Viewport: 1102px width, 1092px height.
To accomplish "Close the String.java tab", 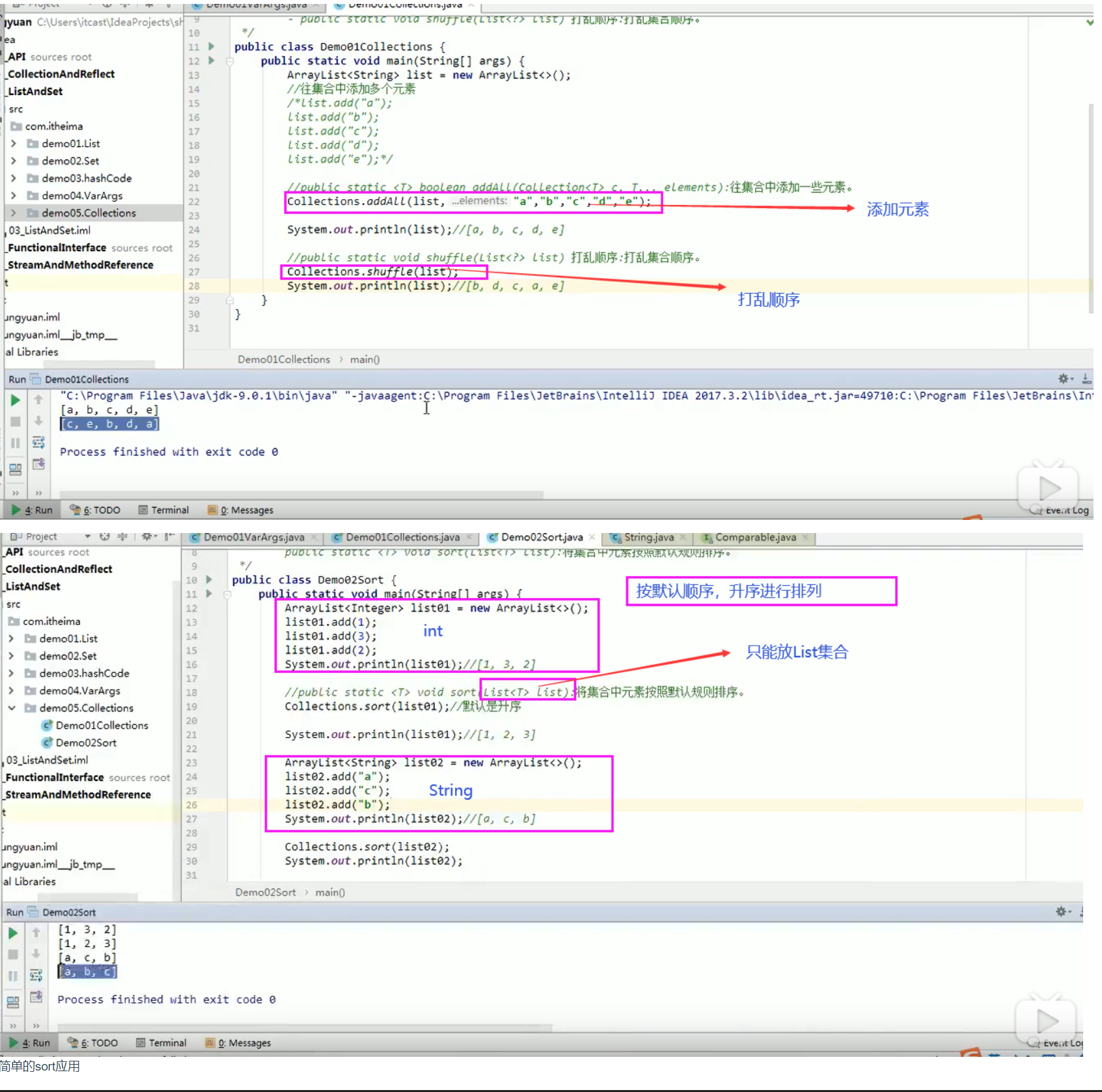I will 683,538.
